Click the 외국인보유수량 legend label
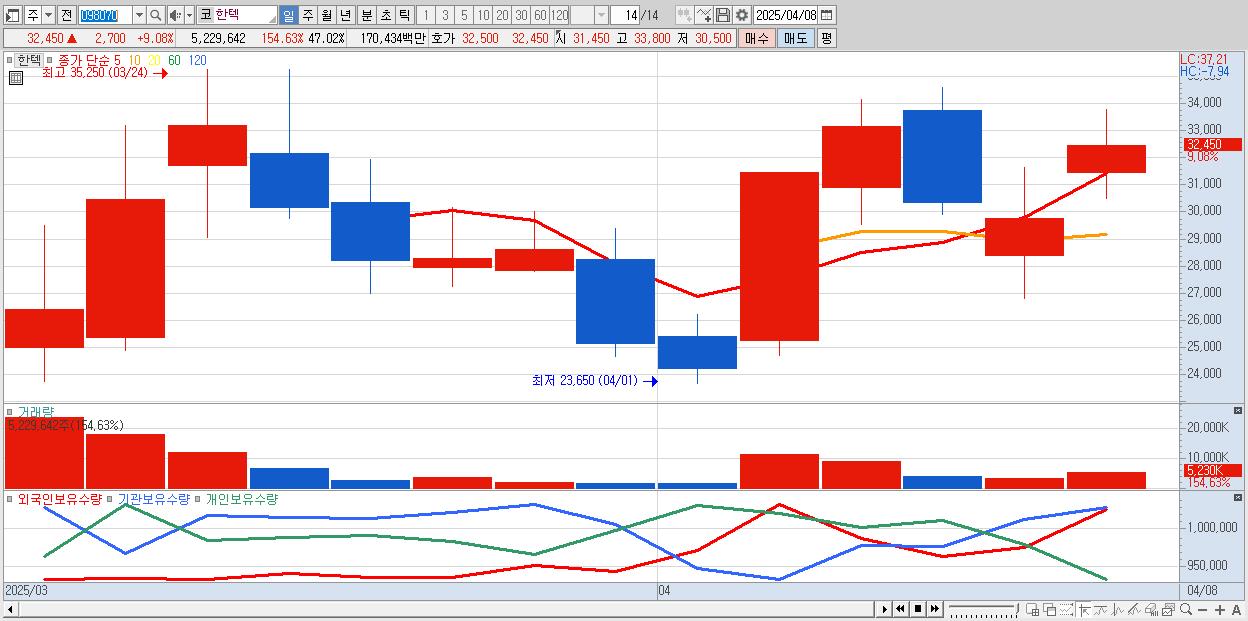The width and height of the screenshot is (1248, 621). (60, 498)
